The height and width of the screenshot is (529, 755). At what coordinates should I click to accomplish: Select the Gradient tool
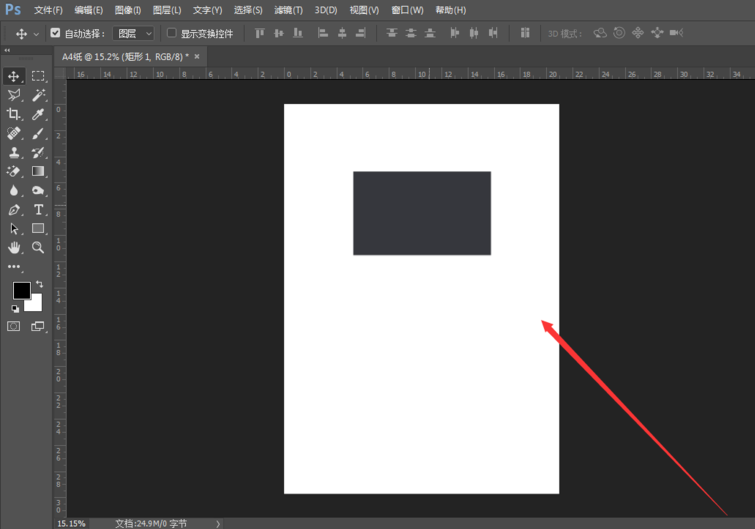[x=38, y=172]
